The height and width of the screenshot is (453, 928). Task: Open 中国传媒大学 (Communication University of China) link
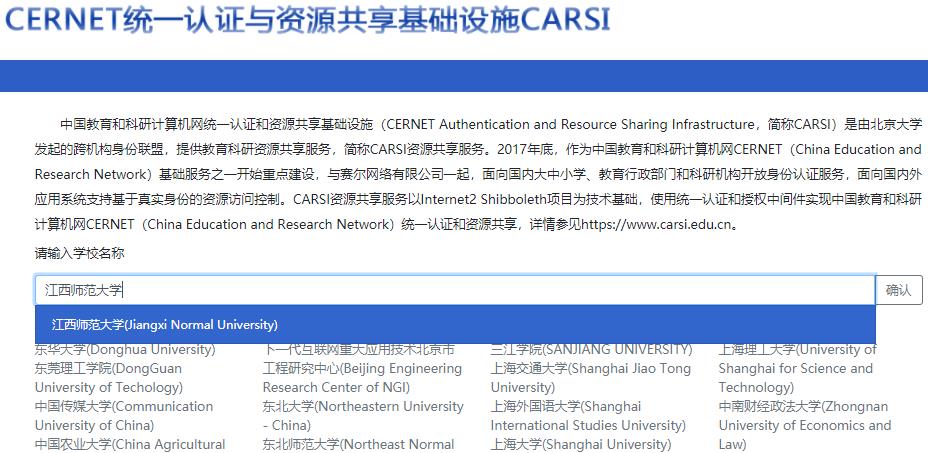(124, 416)
